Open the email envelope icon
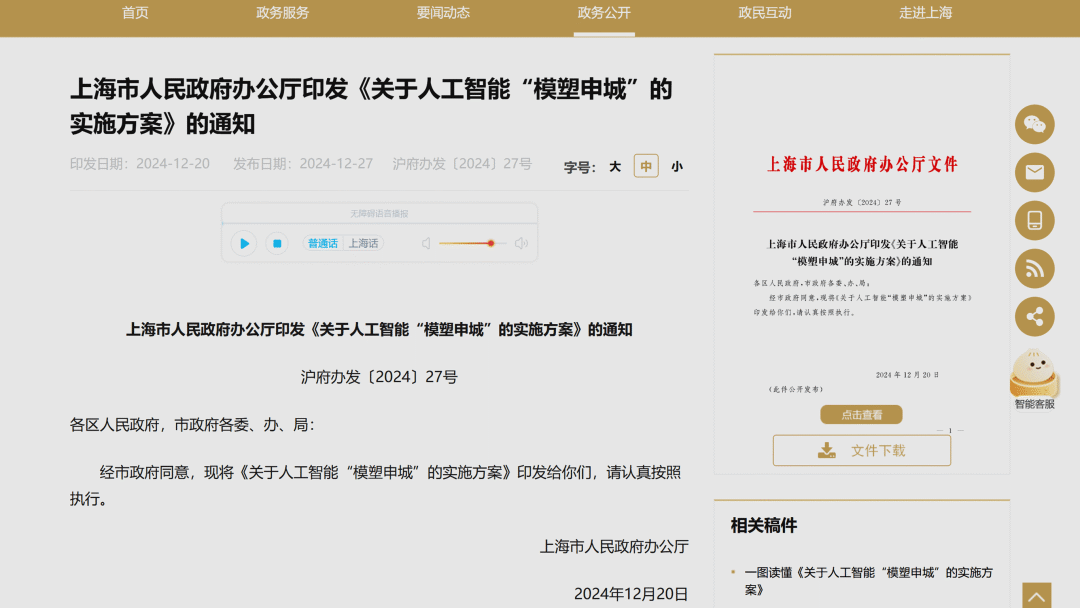This screenshot has height=608, width=1080. tap(1035, 172)
